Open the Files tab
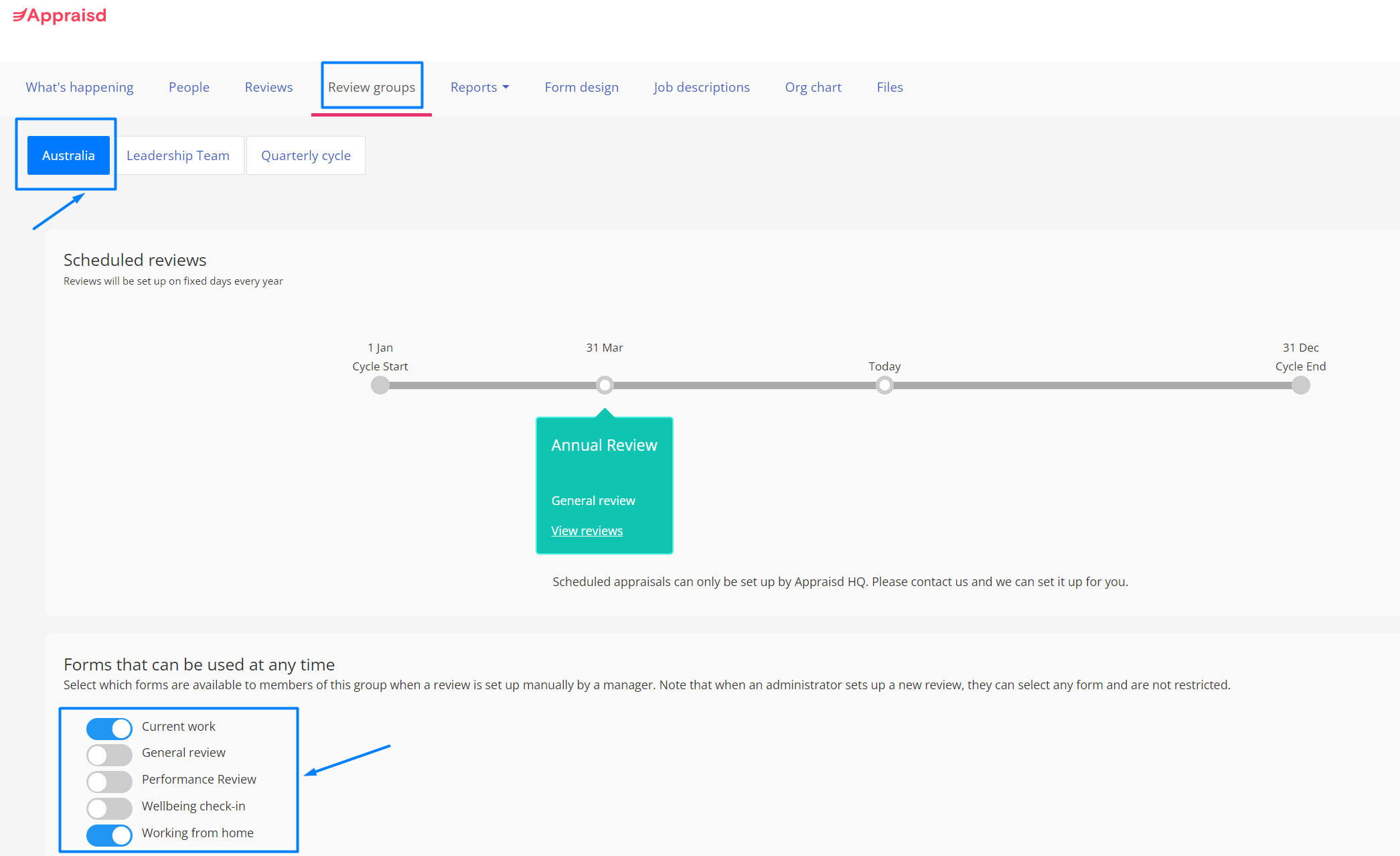 point(890,87)
